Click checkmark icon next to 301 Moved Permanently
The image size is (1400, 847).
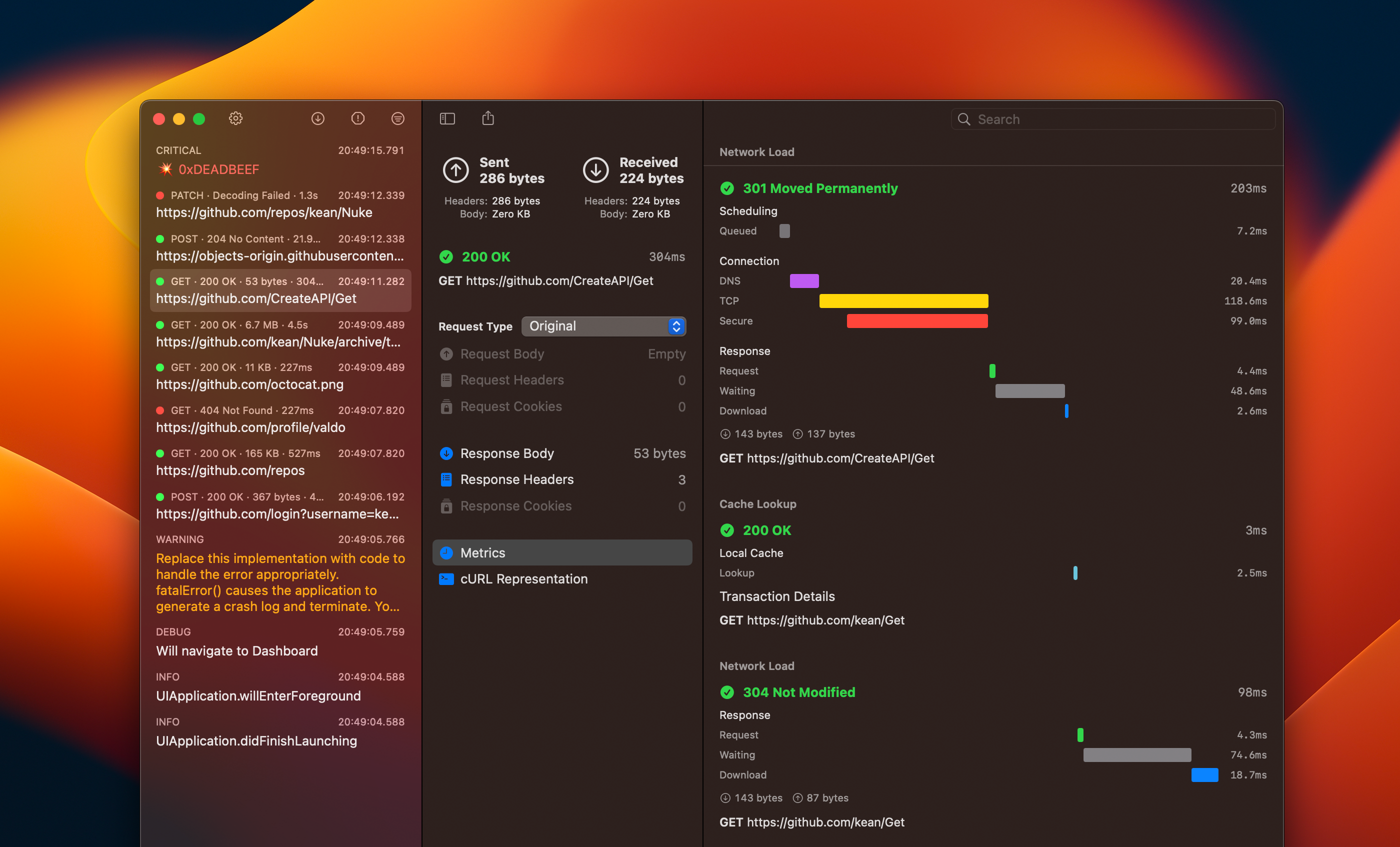tap(727, 188)
